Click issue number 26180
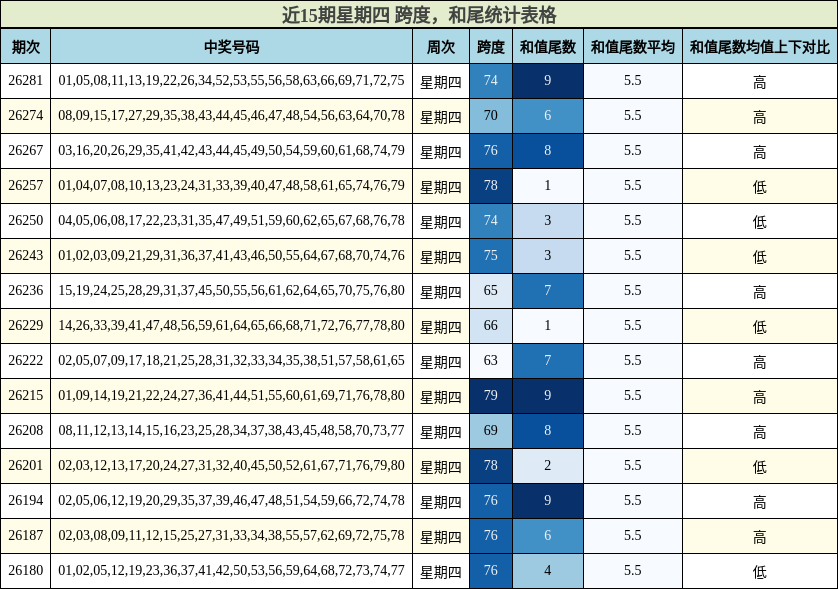Viewport: 838px width, 589px height. 26,571
